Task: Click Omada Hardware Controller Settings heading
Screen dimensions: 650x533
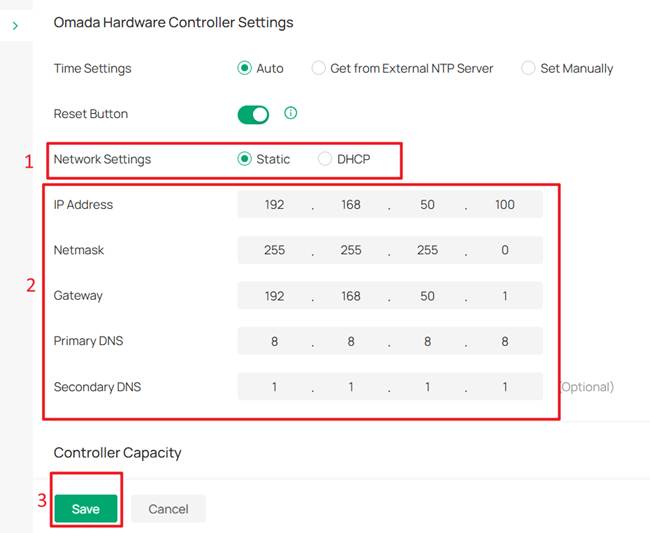Action: pos(173,22)
